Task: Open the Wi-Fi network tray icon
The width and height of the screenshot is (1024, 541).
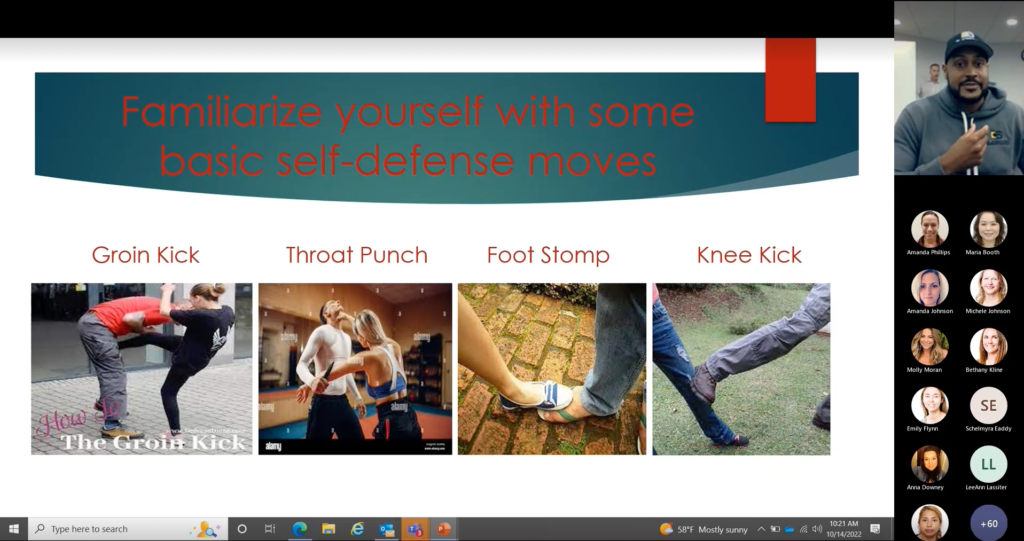Action: click(803, 529)
